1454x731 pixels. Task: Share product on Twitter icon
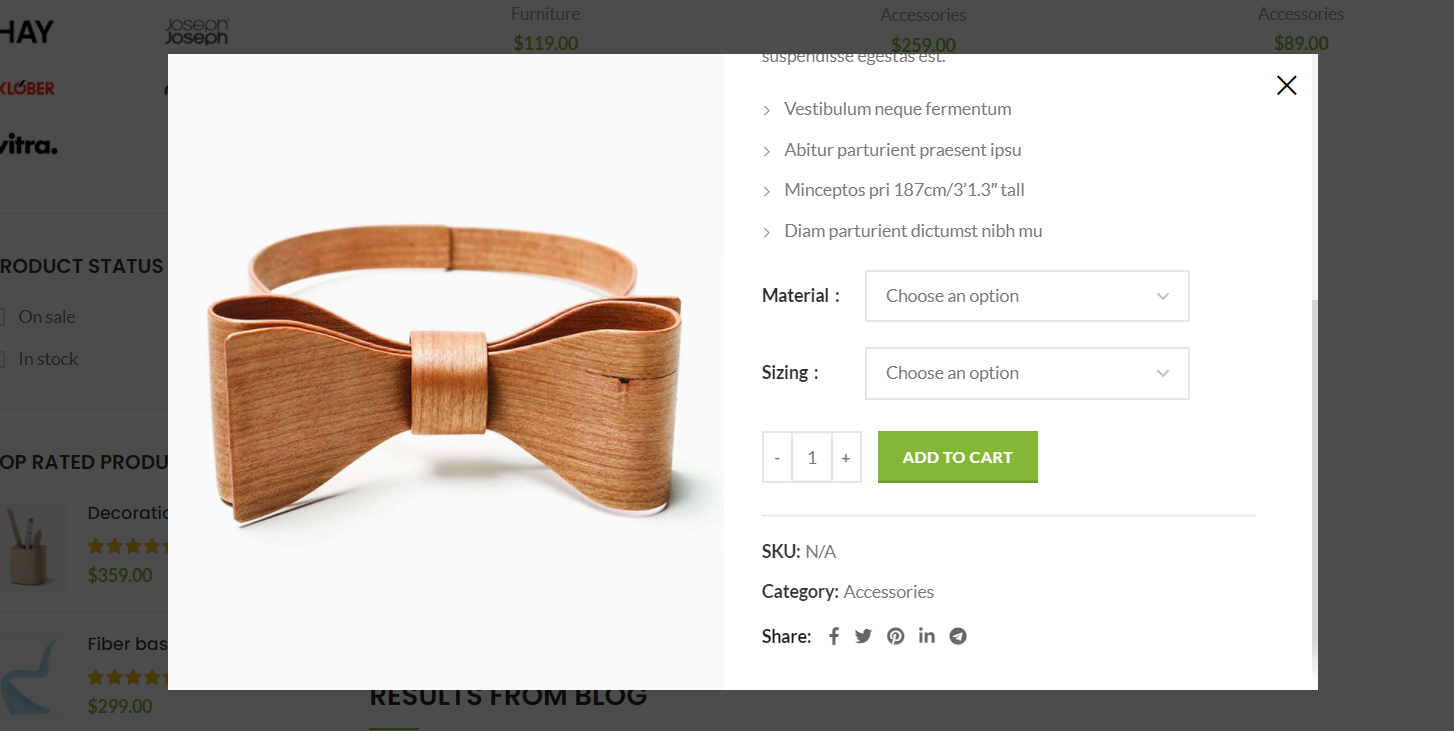864,636
